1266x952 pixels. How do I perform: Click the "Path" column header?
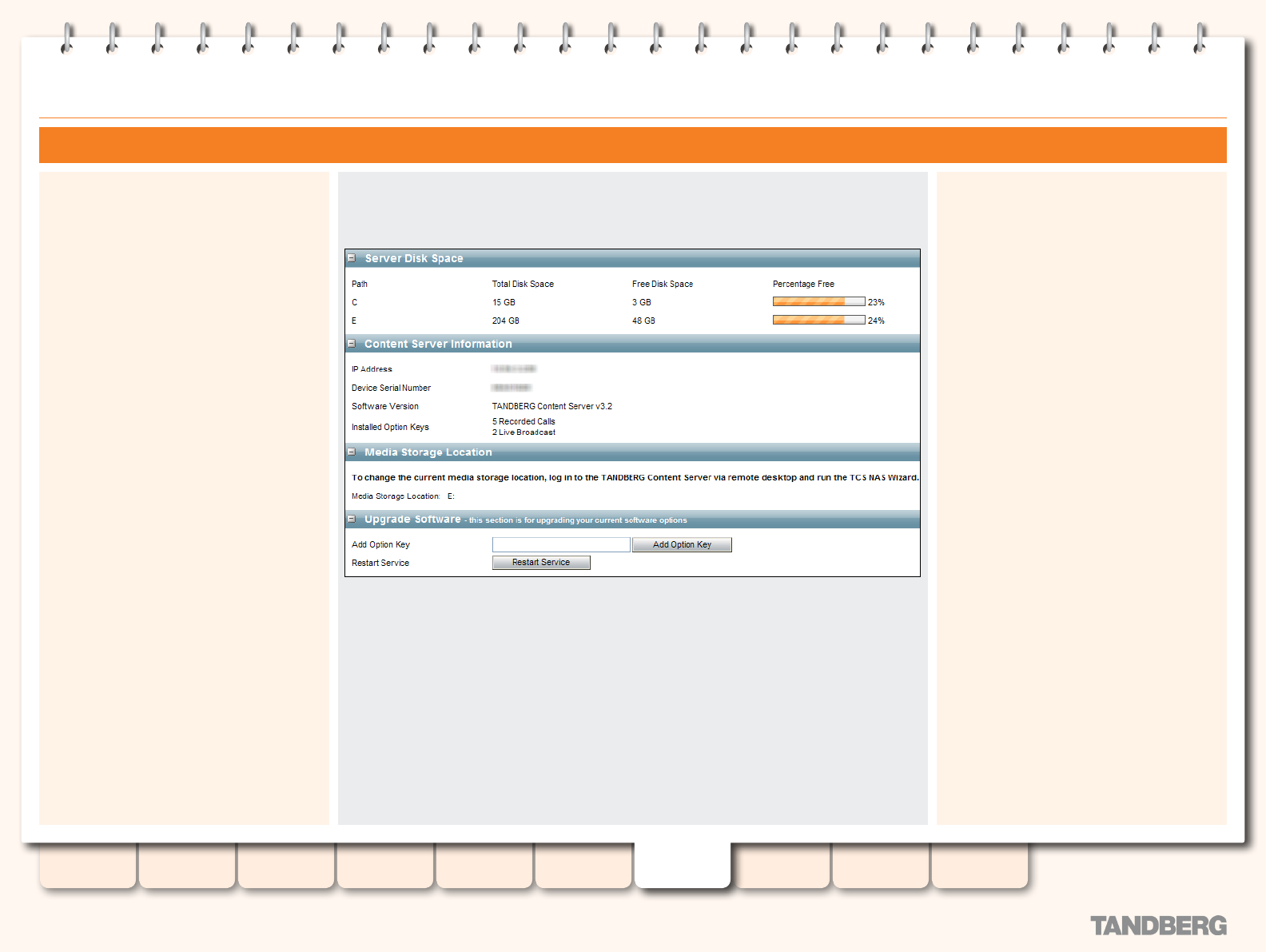(x=360, y=284)
